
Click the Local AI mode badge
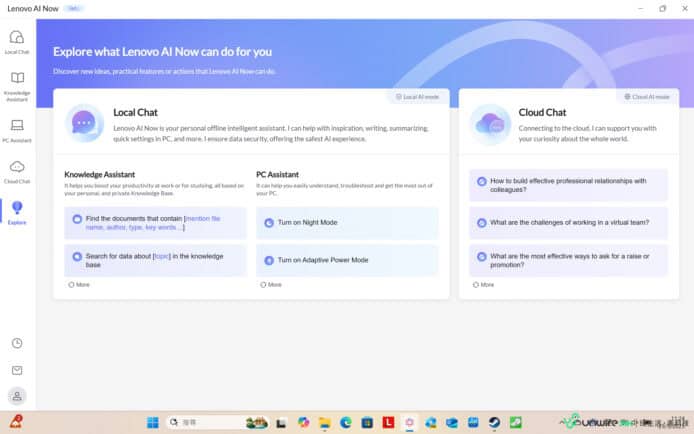(x=417, y=96)
